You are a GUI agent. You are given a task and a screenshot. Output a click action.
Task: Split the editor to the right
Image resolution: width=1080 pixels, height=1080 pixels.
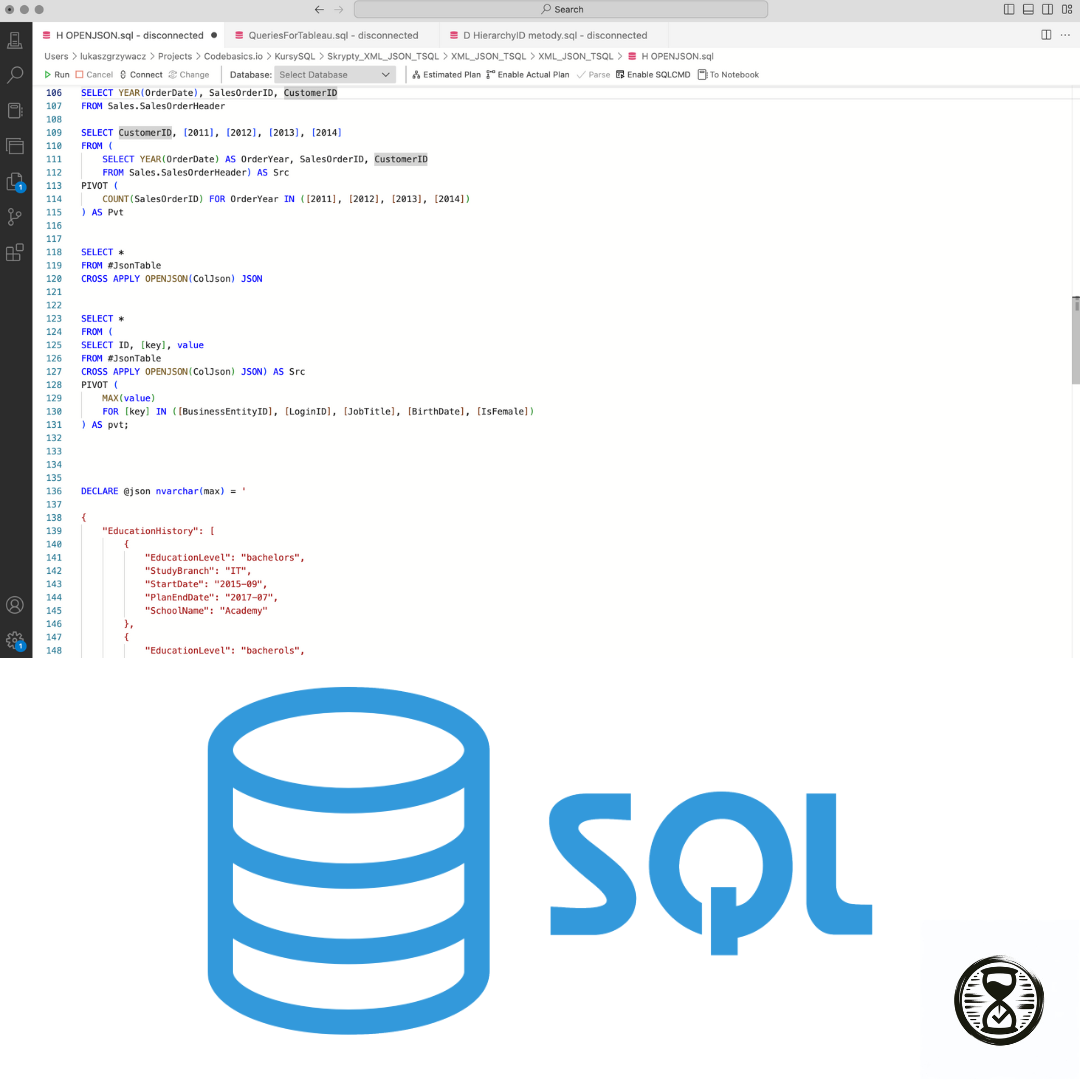(x=1046, y=35)
